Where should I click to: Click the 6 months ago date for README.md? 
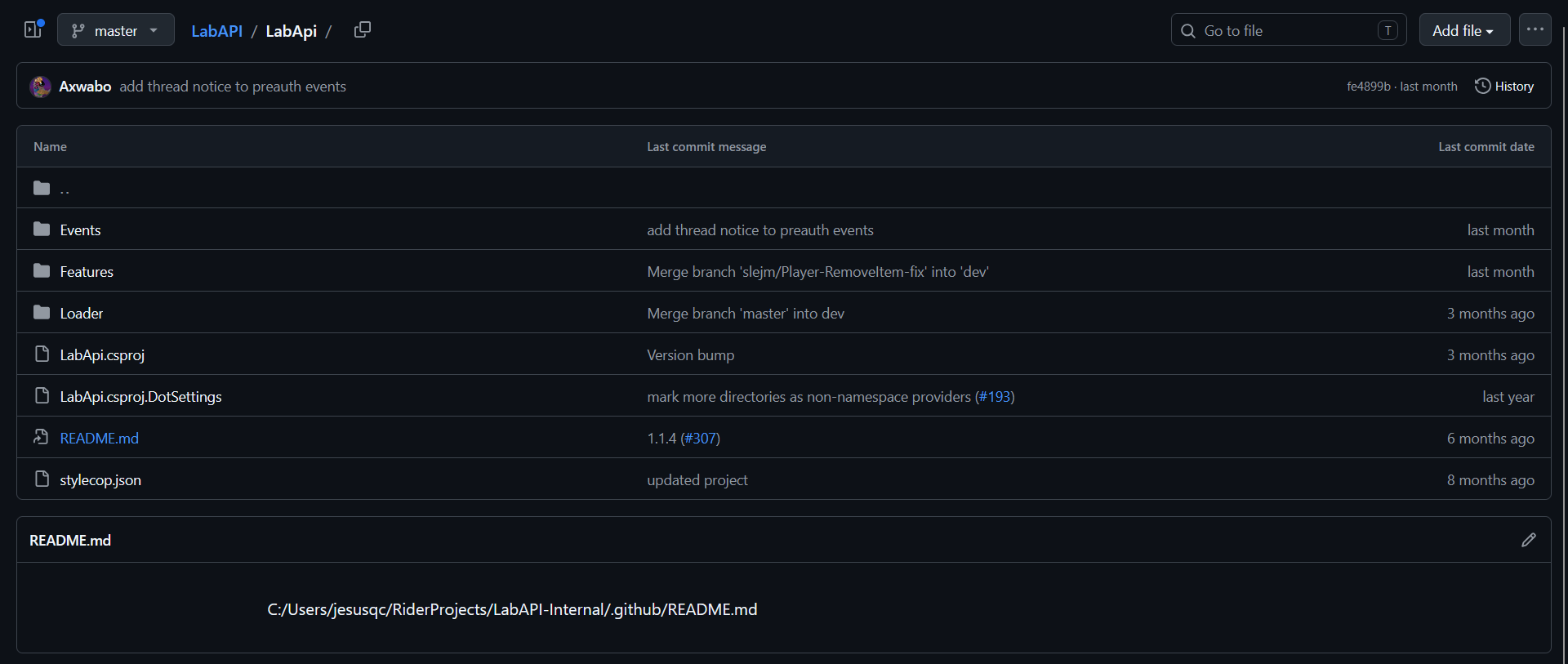tap(1490, 439)
